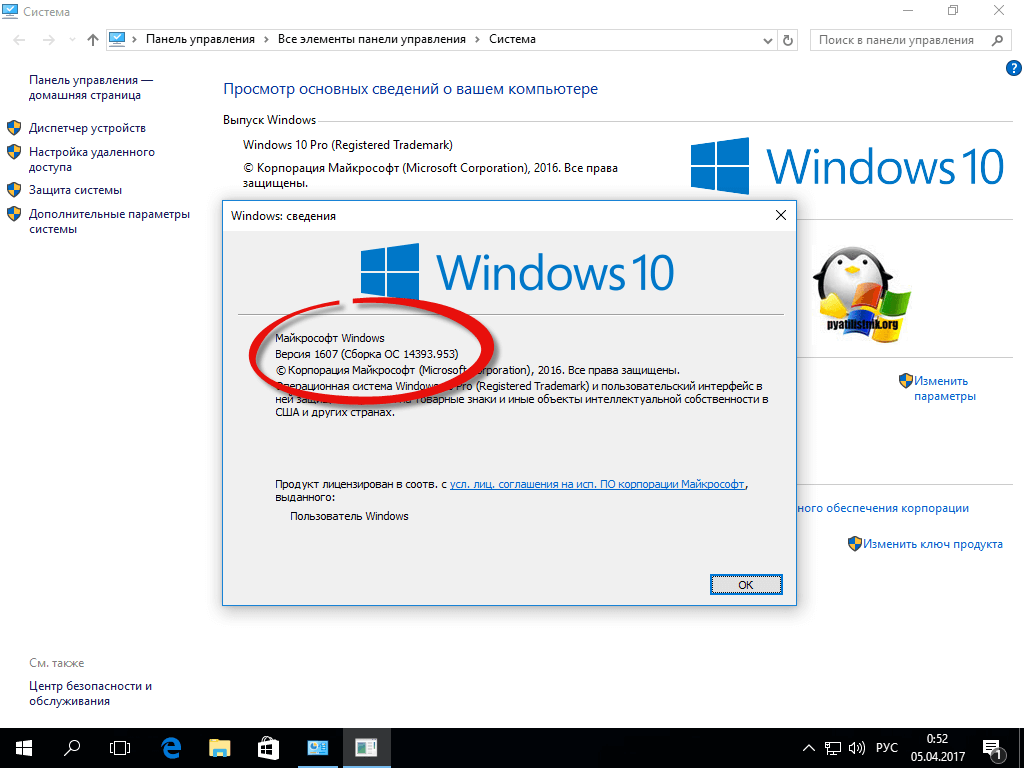This screenshot has width=1024, height=768.
Task: Click the shield icon beside Диспетчер устройств
Action: 14,127
